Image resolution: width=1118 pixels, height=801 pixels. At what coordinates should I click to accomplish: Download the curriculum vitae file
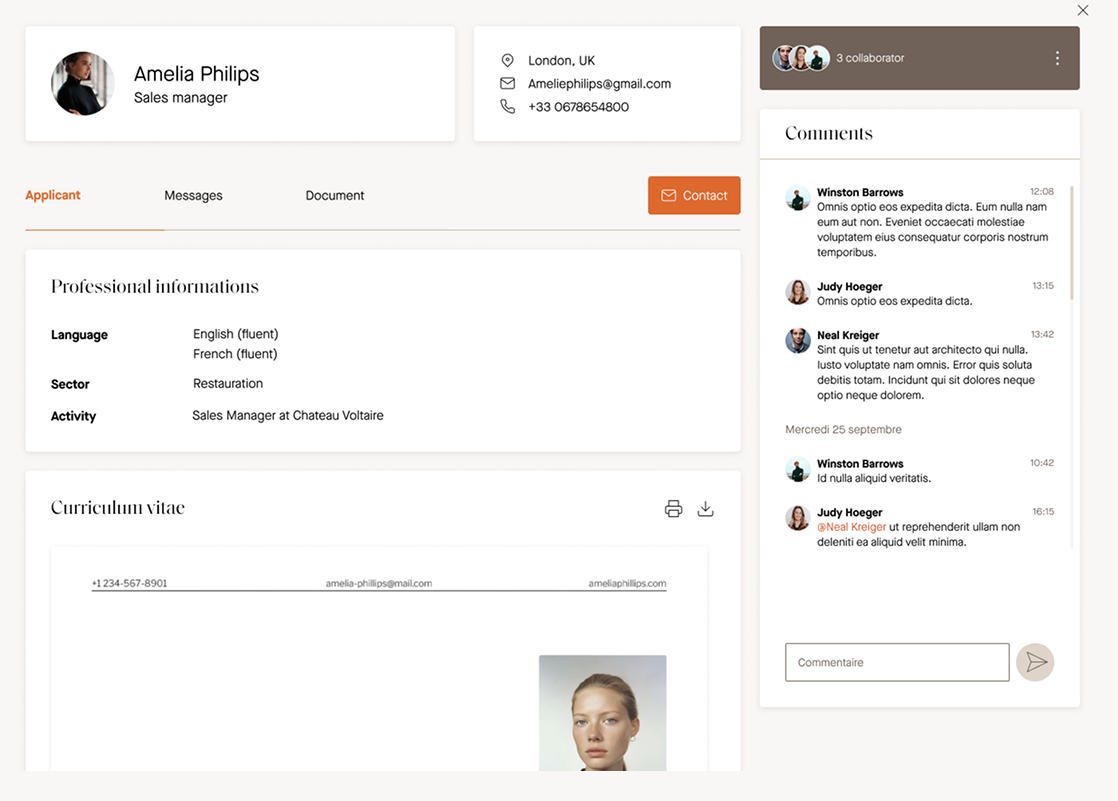[x=705, y=509]
